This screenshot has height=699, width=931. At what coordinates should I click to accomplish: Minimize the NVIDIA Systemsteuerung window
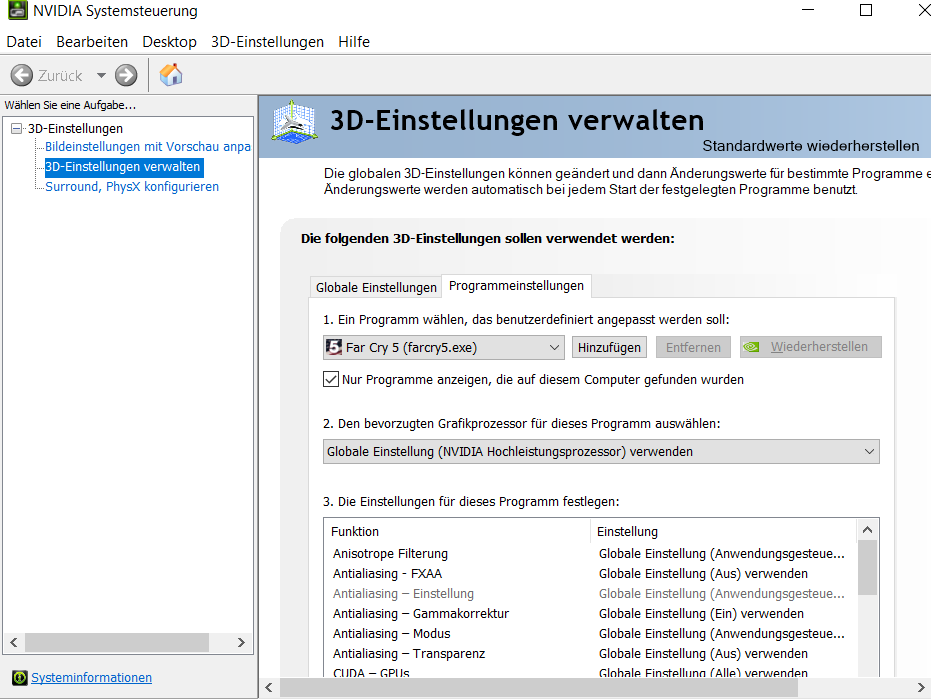tap(808, 10)
